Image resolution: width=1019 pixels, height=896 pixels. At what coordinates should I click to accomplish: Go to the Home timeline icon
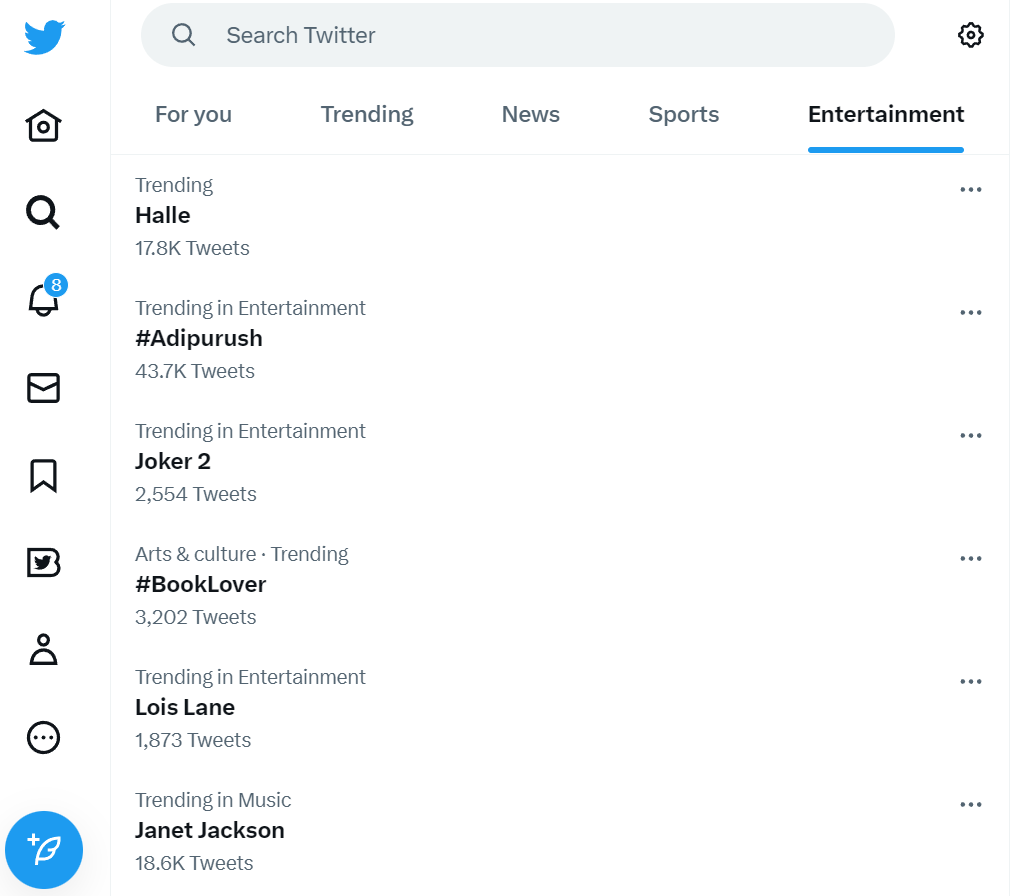[43, 125]
